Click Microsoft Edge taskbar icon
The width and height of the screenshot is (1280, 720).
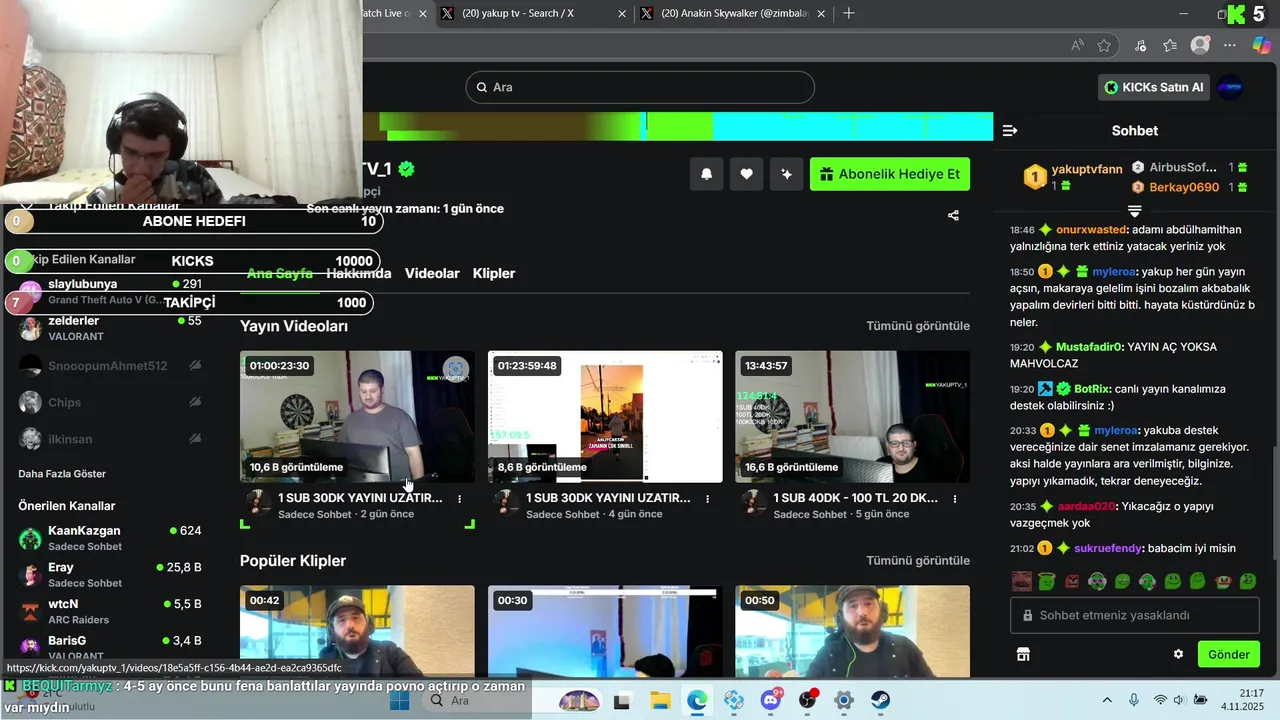(697, 700)
